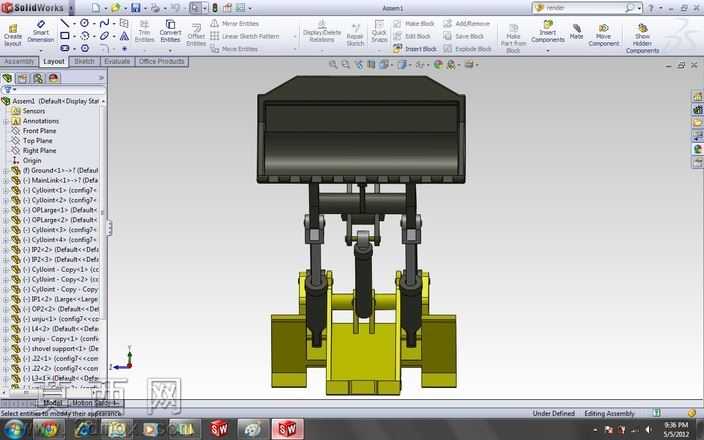The height and width of the screenshot is (440, 704).
Task: Open the Line tool dropdown arrow
Action: pyautogui.click(x=74, y=23)
